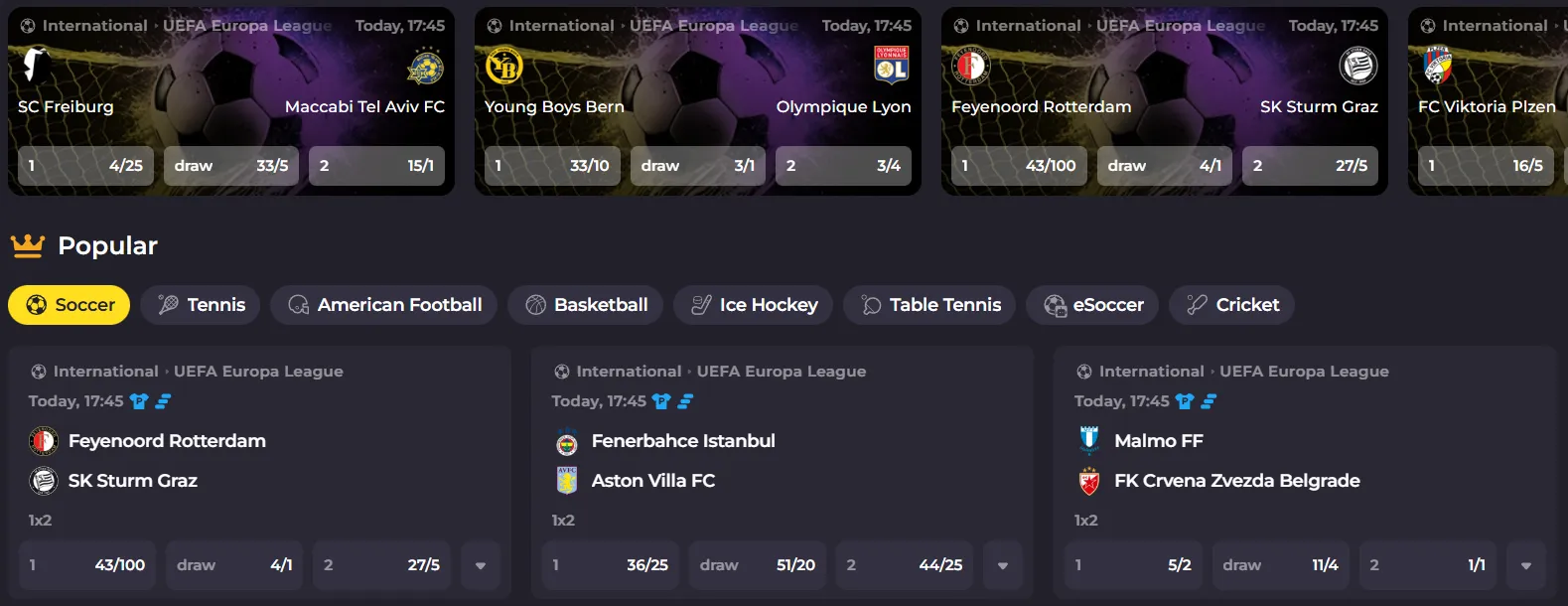Switch to the Basketball tab
Screen dimensions: 1568x606
point(585,305)
